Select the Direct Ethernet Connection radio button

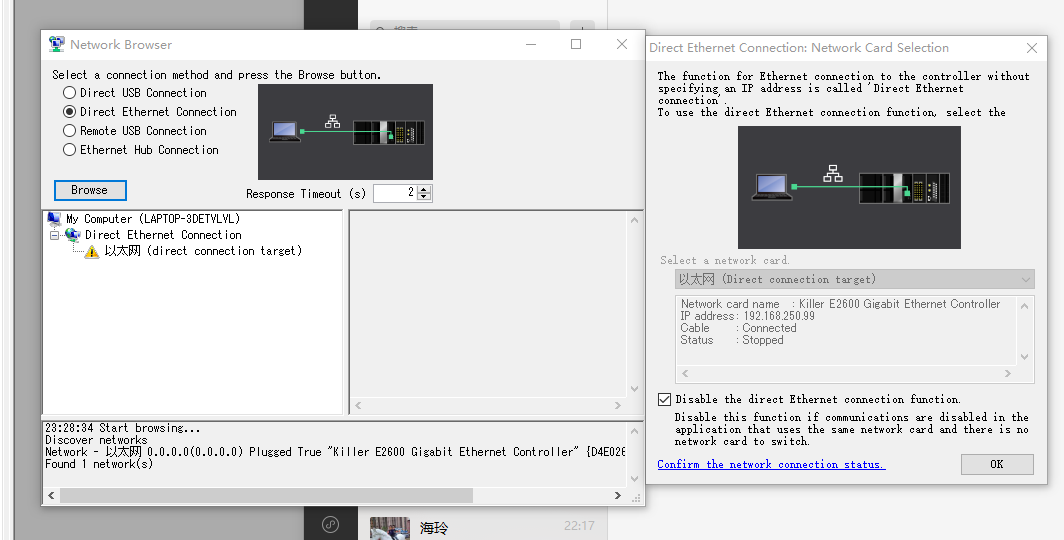point(70,112)
